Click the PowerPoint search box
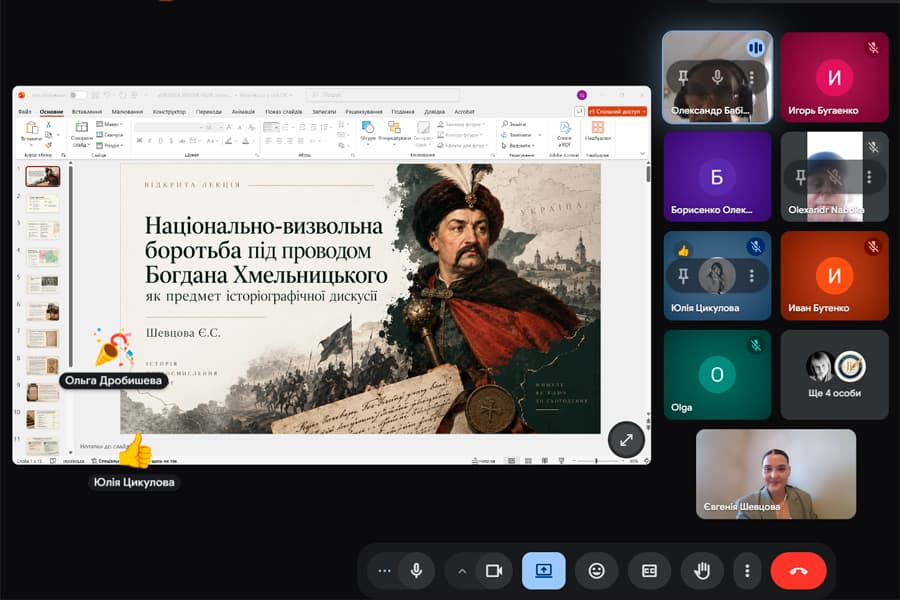900x600 pixels. 383,95
